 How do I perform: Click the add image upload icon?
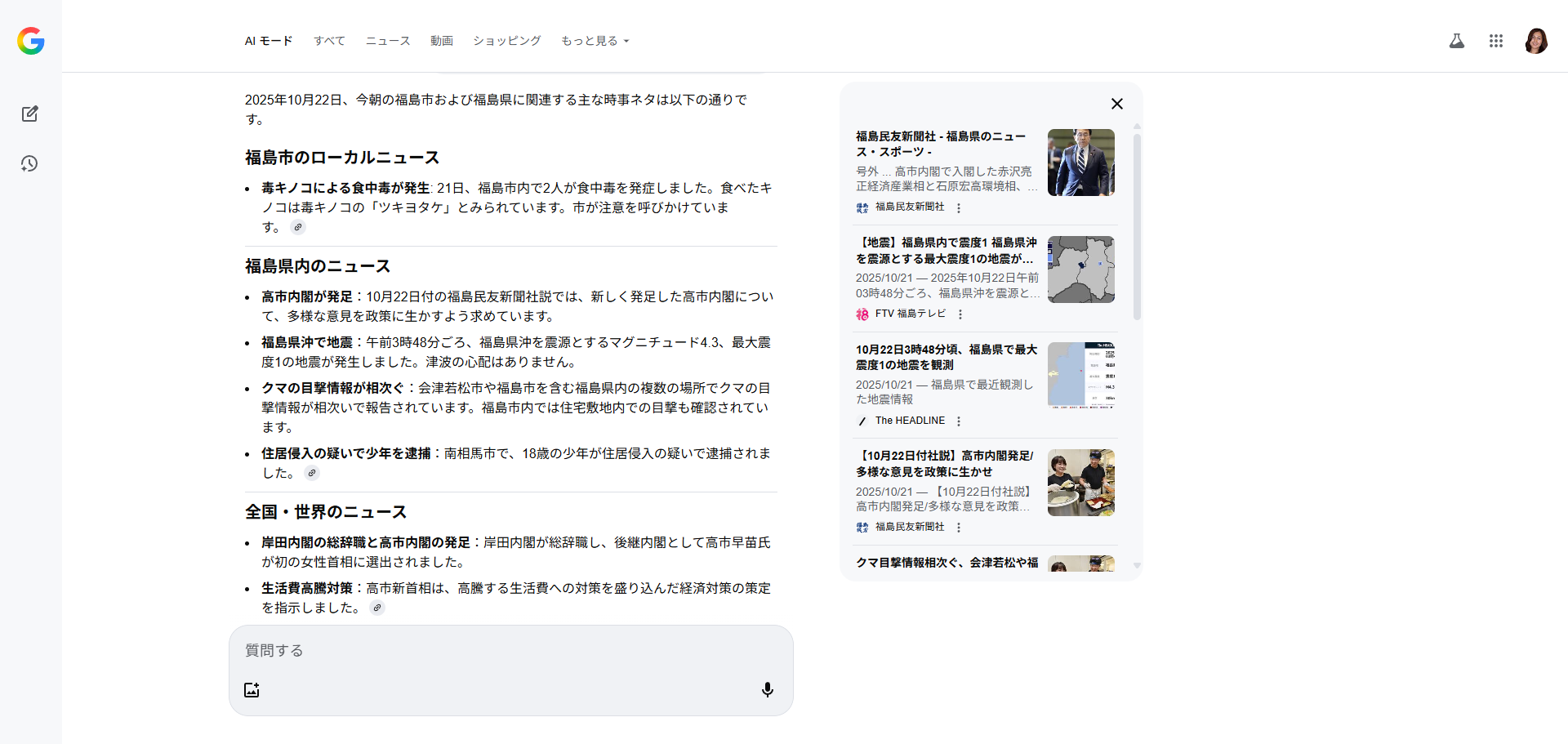(252, 690)
